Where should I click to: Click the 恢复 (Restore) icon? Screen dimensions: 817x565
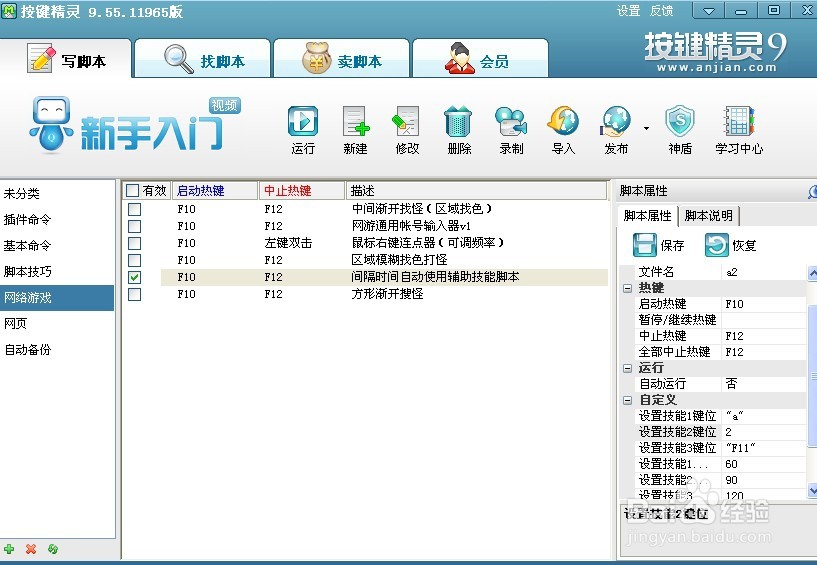pyautogui.click(x=716, y=245)
